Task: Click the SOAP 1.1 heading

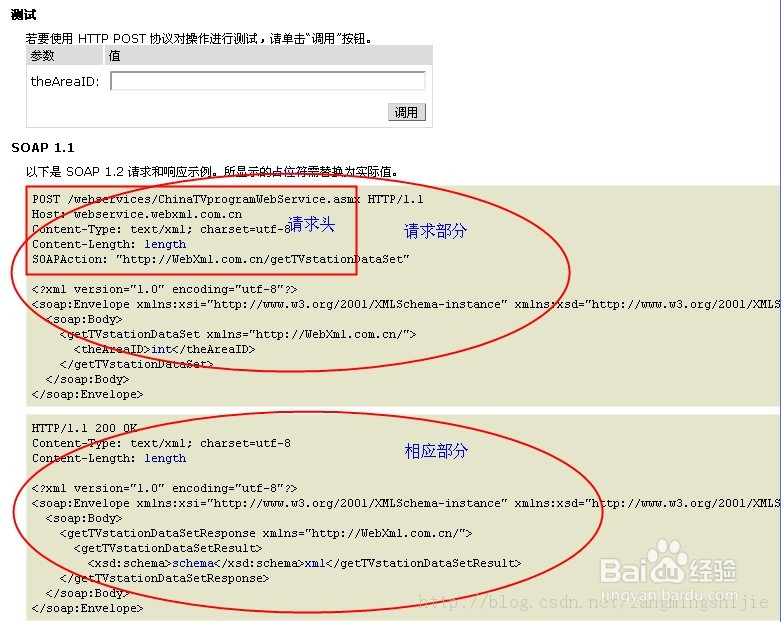Action: click(x=43, y=147)
